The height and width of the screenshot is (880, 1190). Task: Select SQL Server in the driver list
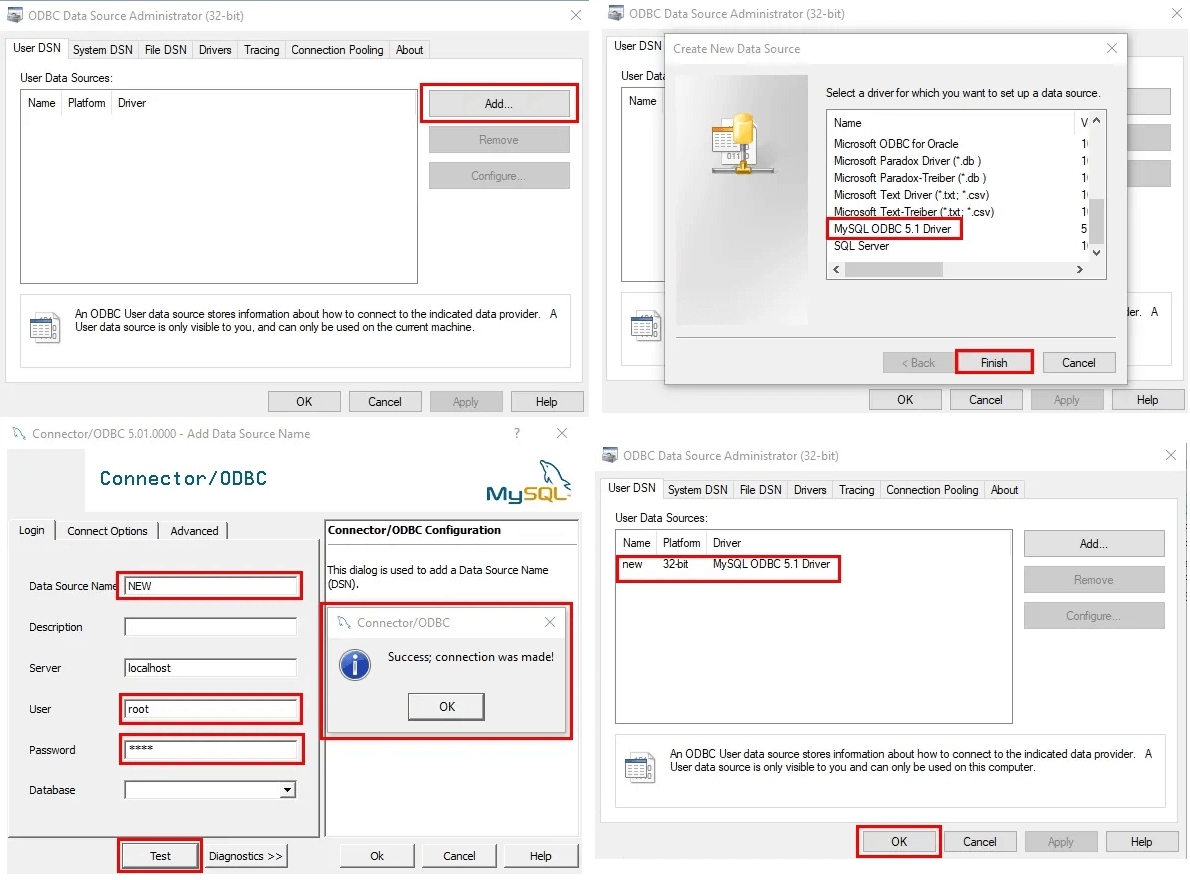[861, 246]
